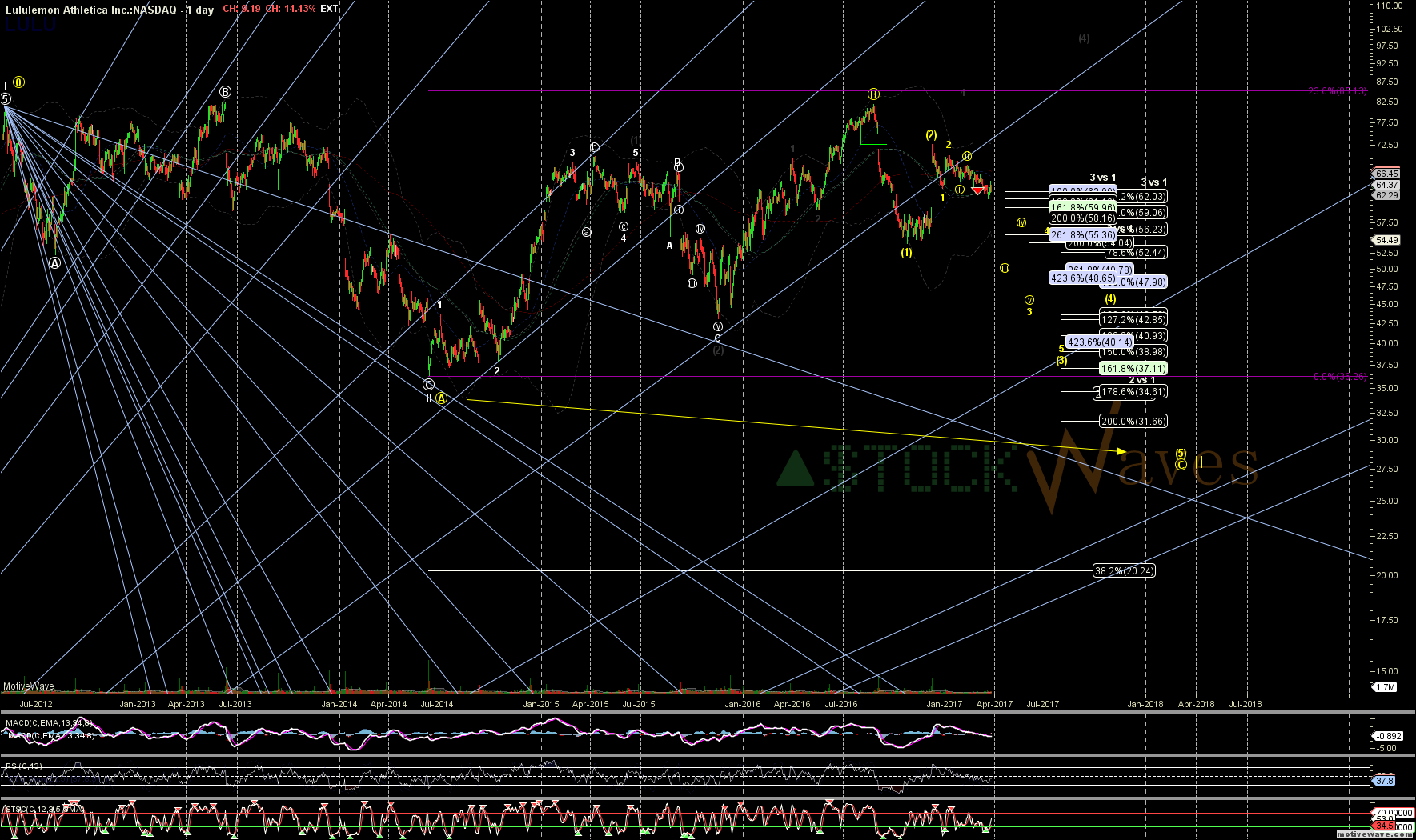Click the 37.8 RSI value tag
This screenshot has width=1416, height=840.
tap(1384, 781)
